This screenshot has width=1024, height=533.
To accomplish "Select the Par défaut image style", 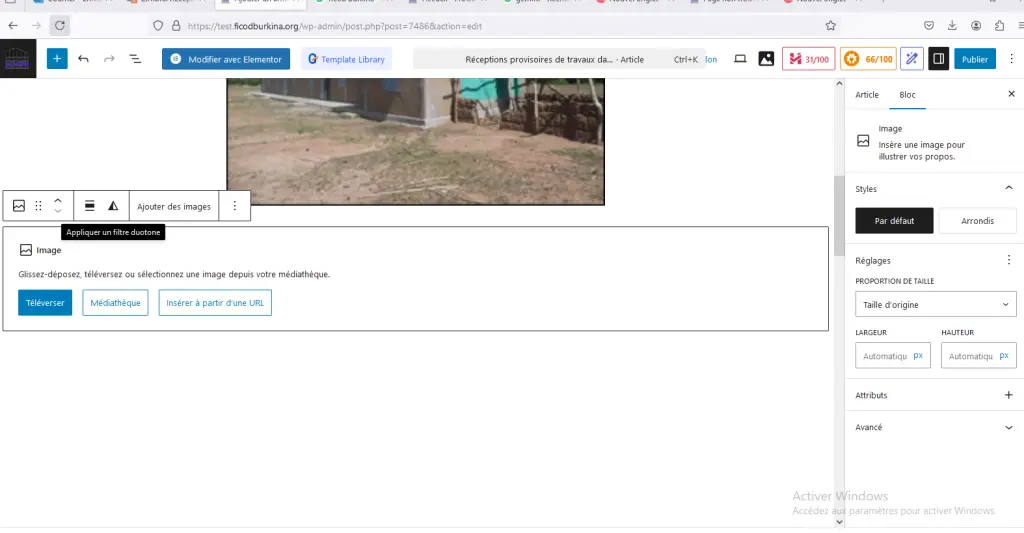I will 894,221.
